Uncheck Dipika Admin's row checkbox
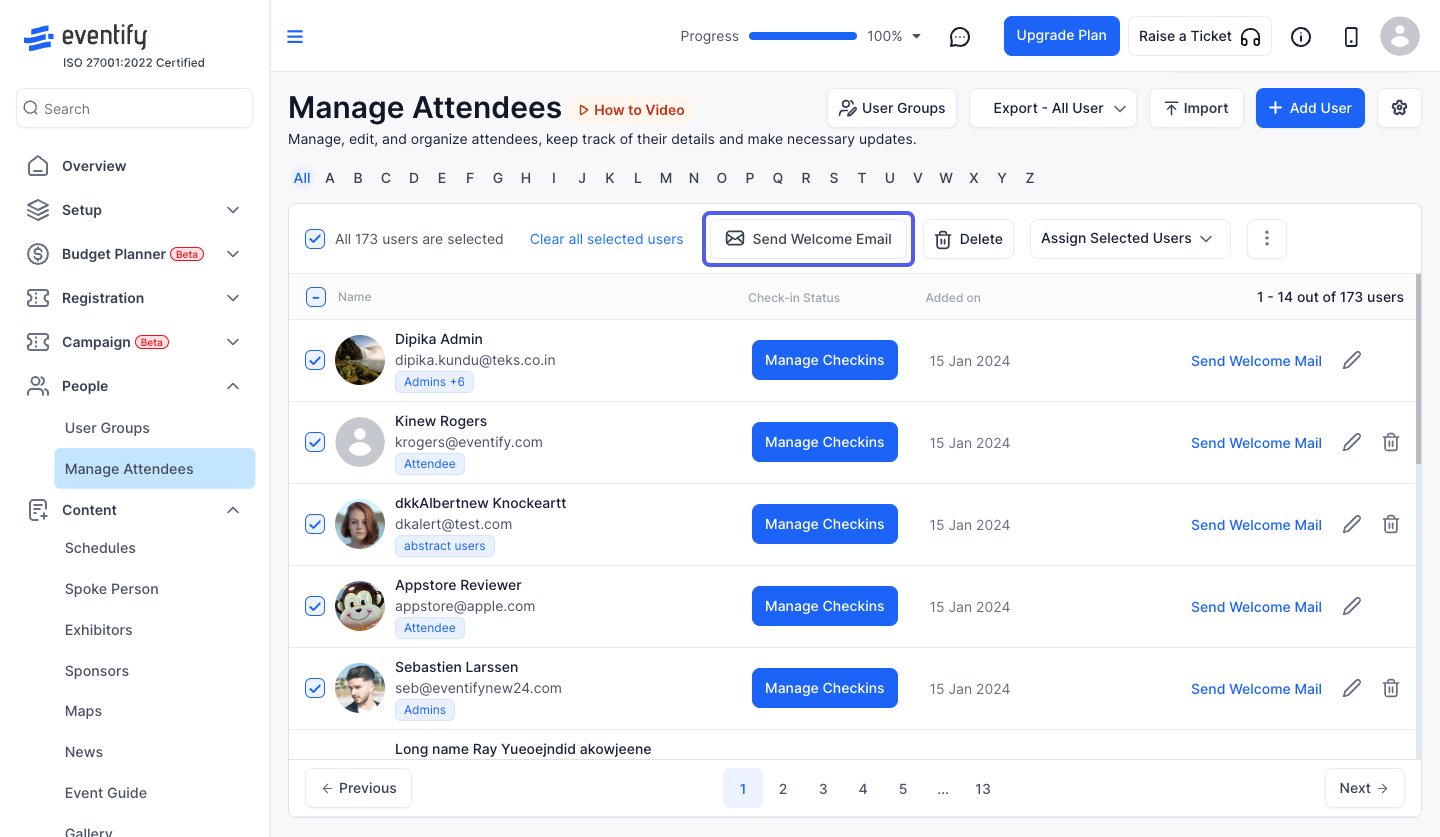Image resolution: width=1440 pixels, height=837 pixels. (x=315, y=360)
